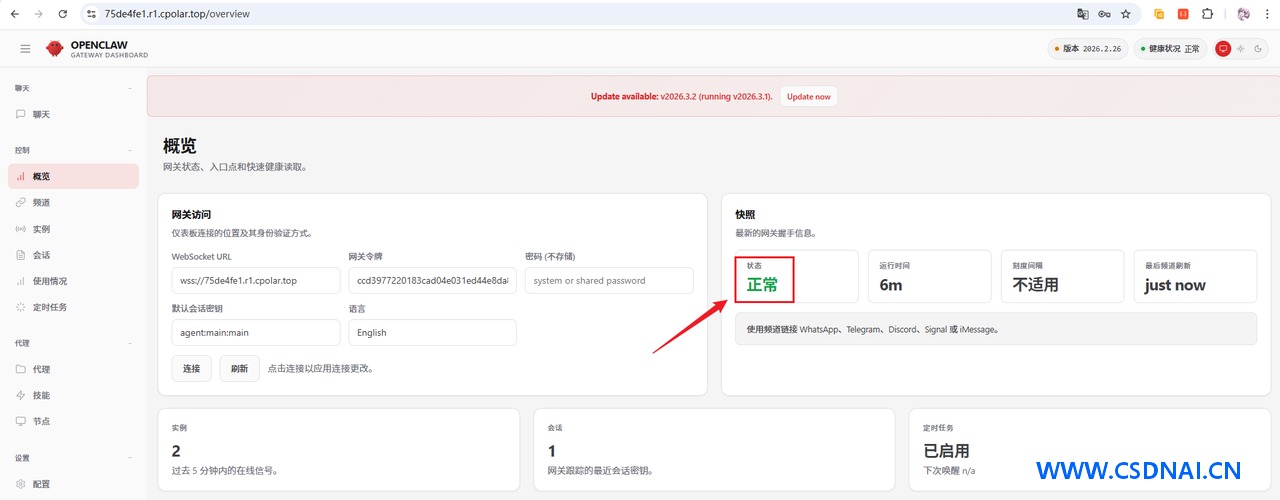Click the translate page icon
1280x500 pixels.
tap(1082, 14)
